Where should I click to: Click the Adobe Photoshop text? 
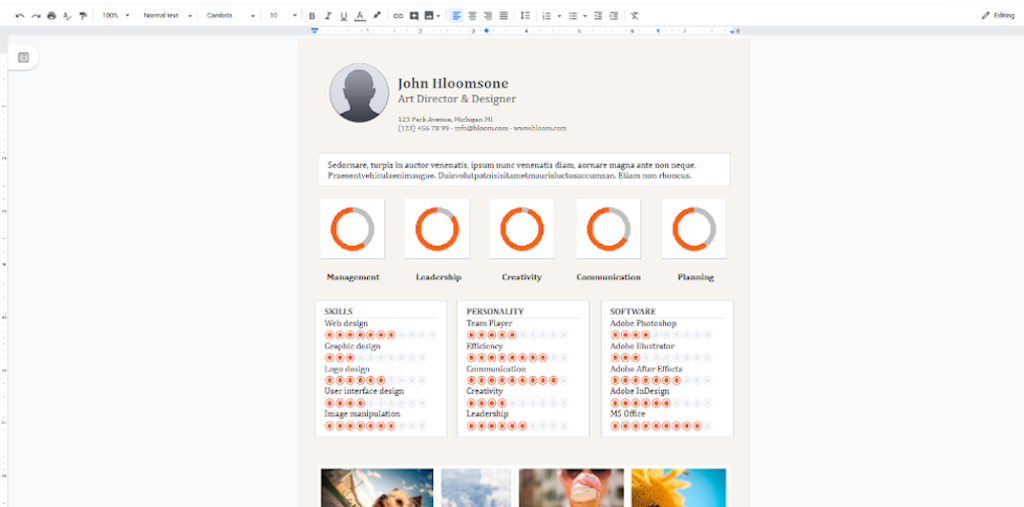click(643, 323)
